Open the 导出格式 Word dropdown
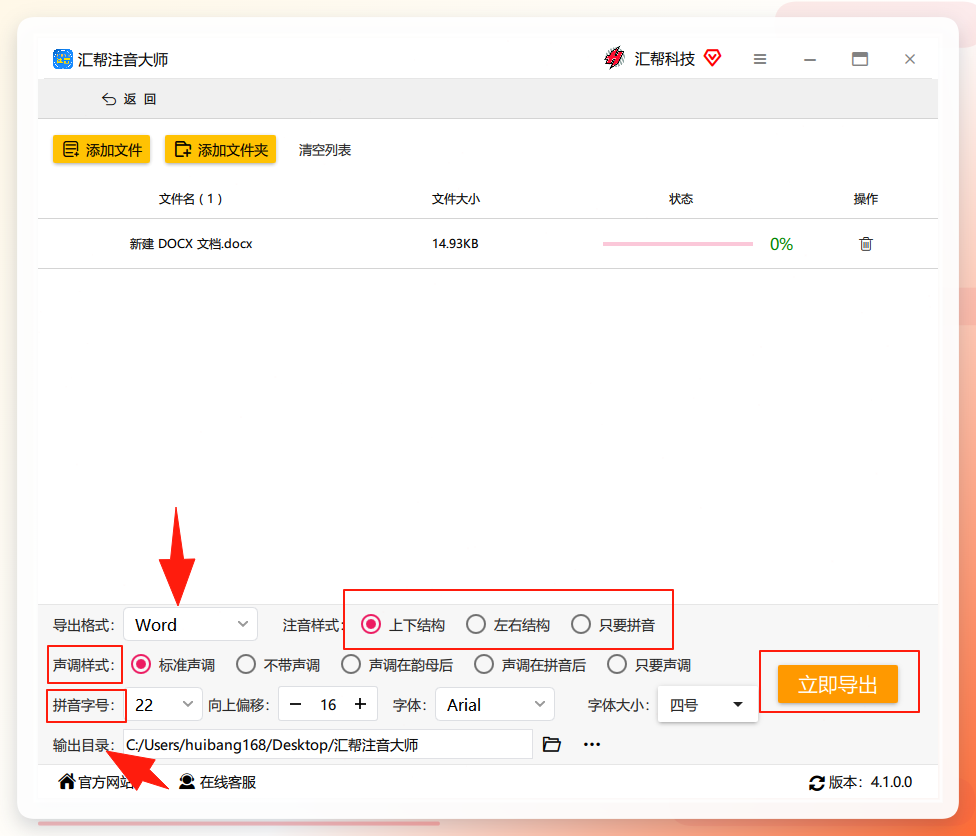Image resolution: width=976 pixels, height=836 pixels. click(x=190, y=624)
